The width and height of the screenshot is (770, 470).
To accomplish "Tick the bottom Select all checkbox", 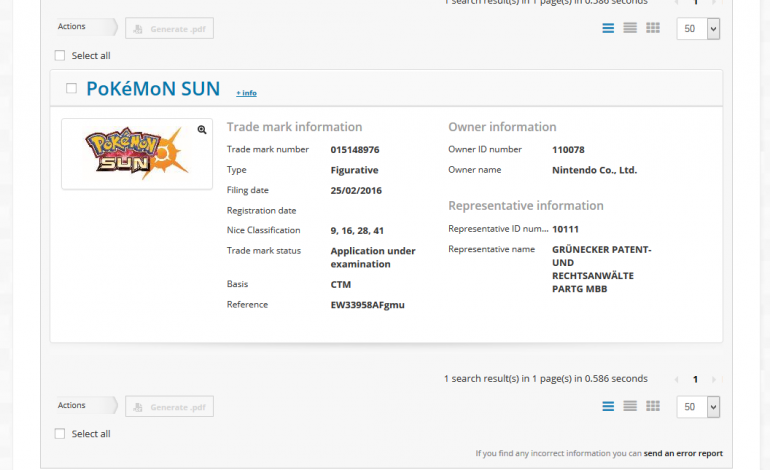I will pos(60,434).
